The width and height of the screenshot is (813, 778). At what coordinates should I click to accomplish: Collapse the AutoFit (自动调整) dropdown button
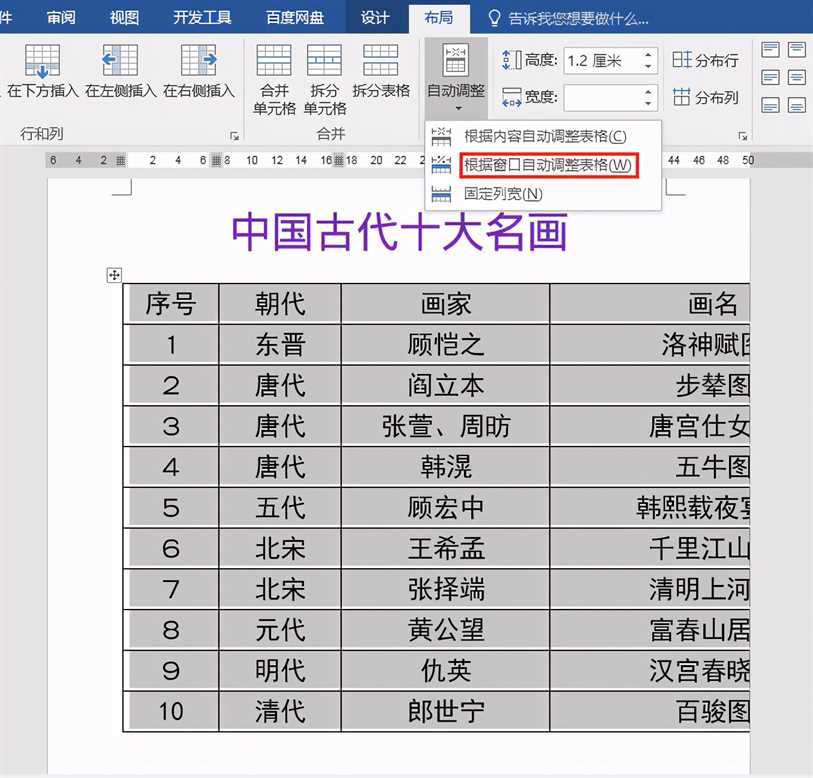pos(456,78)
